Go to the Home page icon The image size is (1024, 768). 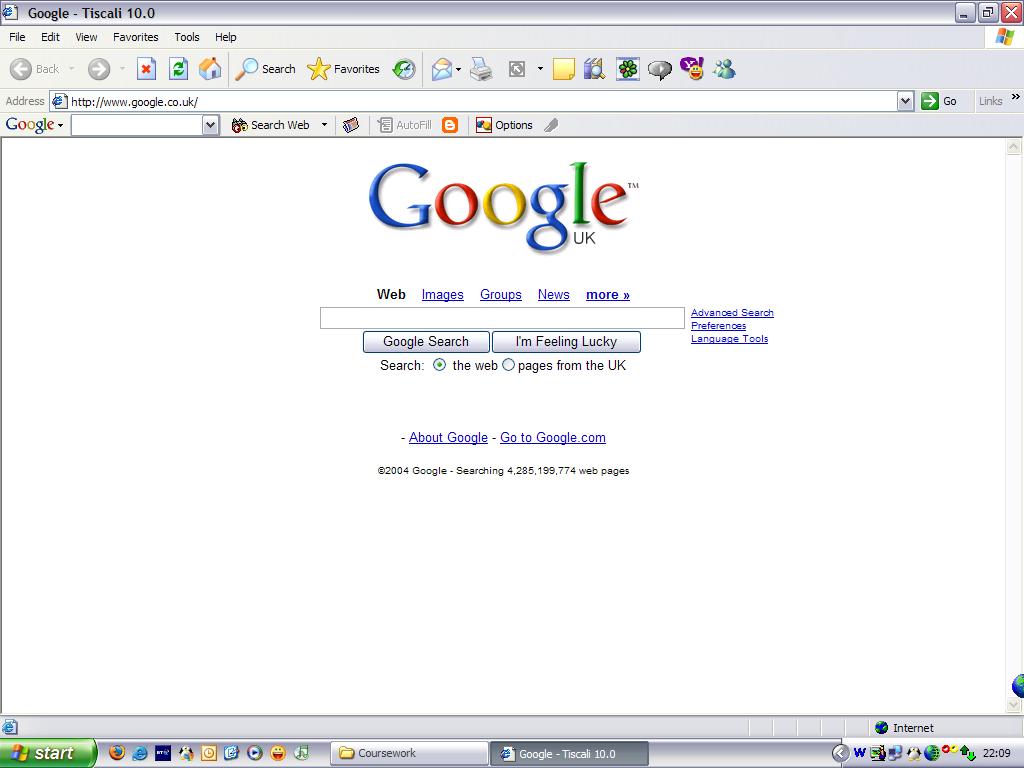pos(210,69)
